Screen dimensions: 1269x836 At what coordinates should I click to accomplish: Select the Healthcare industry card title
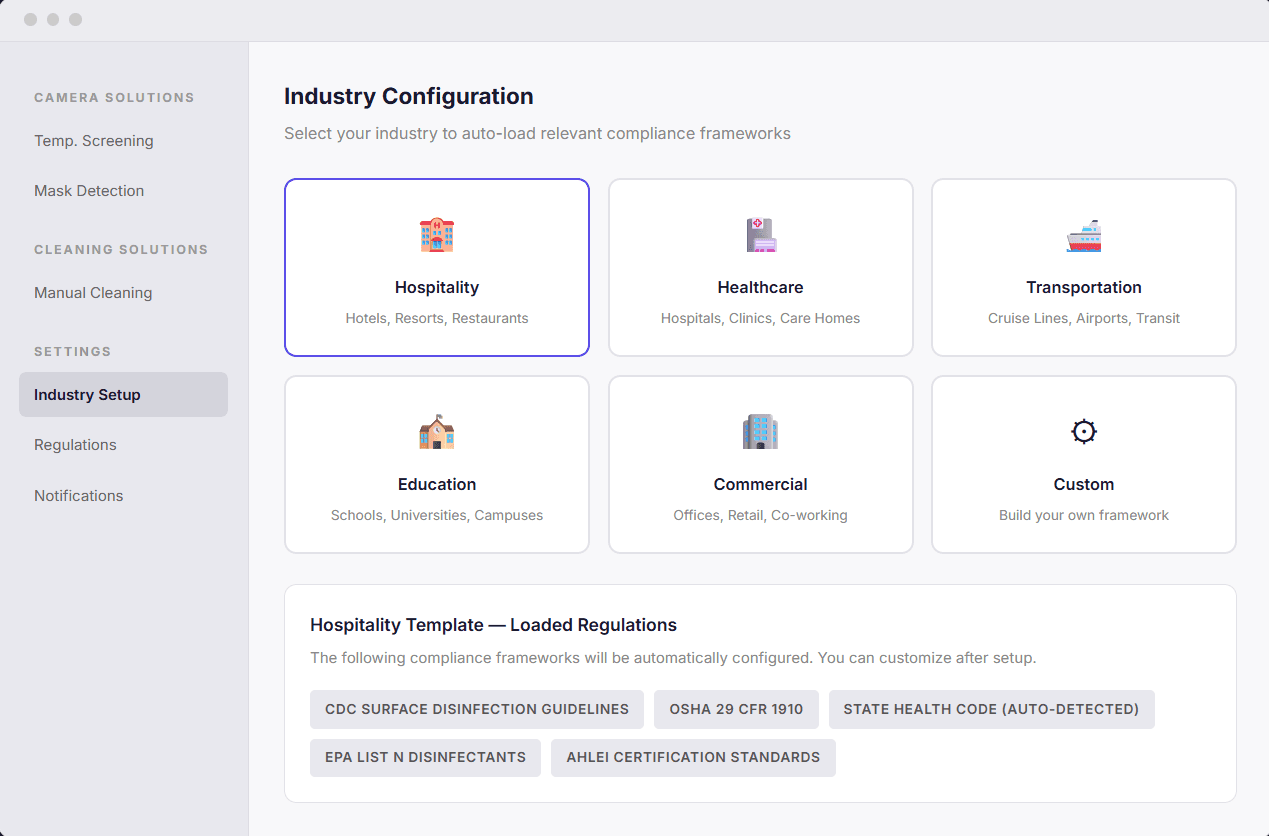(x=760, y=287)
